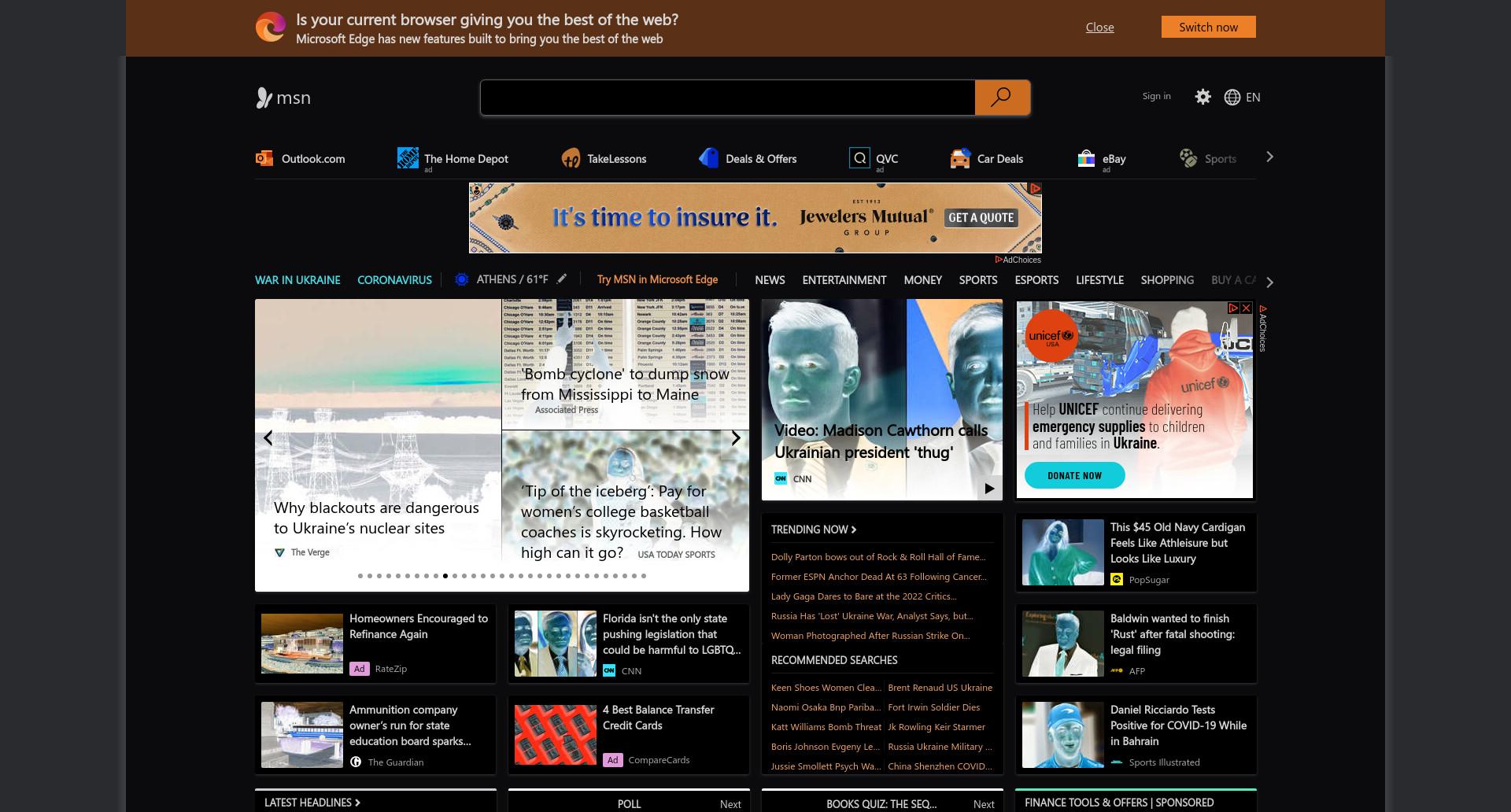Search Fort Irwin Soldier Dies
Image resolution: width=1511 pixels, height=812 pixels.
tap(933, 707)
